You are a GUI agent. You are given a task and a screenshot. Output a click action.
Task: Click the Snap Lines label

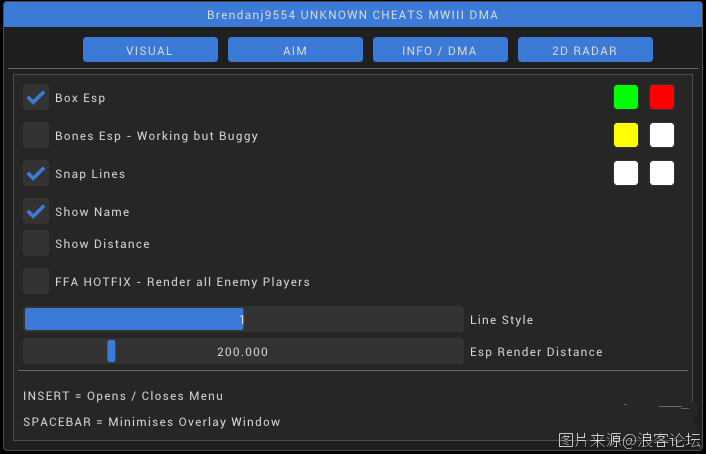90,174
